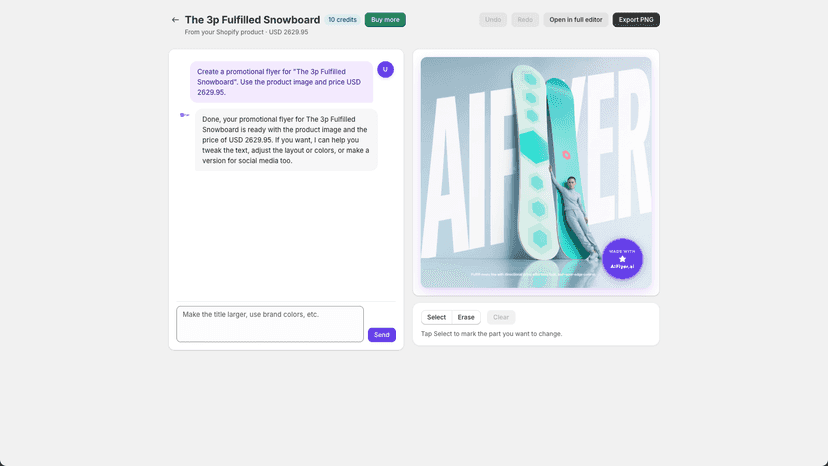Click 'Tap Select to mark' hint text

pyautogui.click(x=491, y=334)
